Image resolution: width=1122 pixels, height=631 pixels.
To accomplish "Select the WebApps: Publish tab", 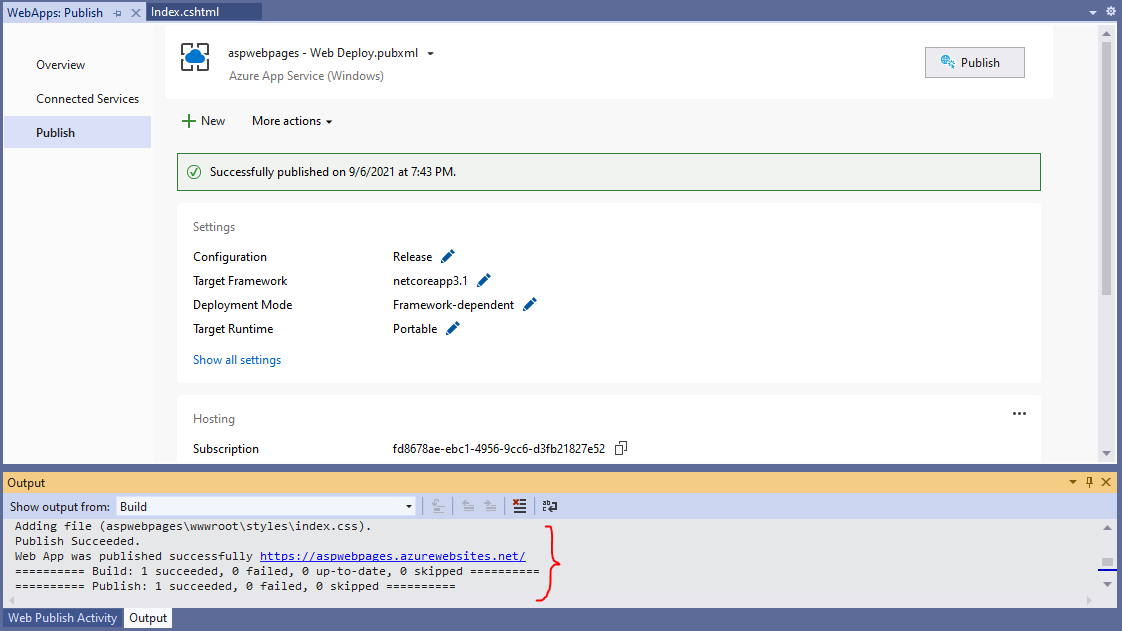I will pyautogui.click(x=55, y=13).
